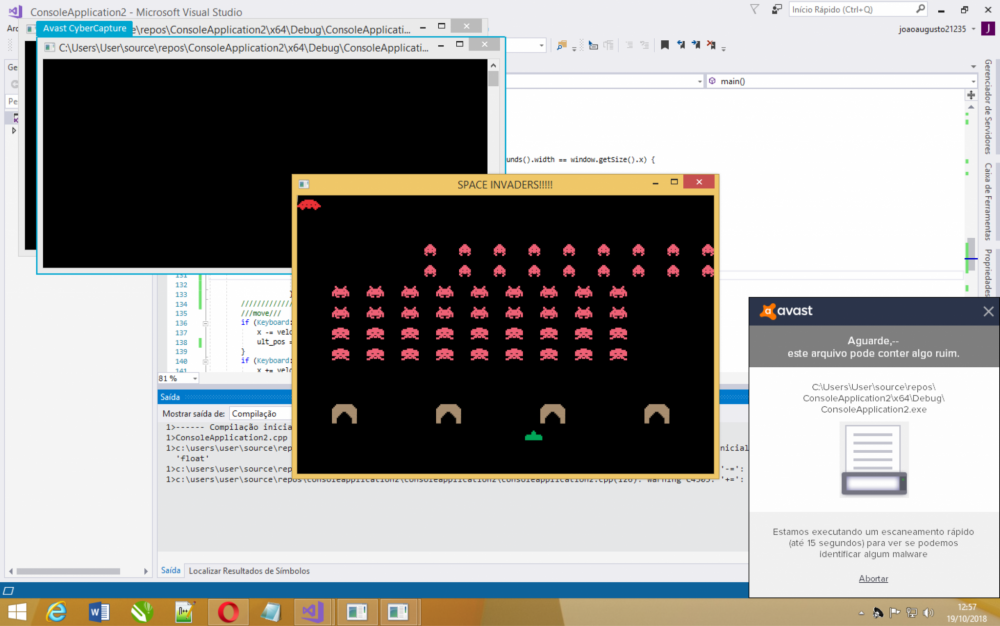The image size is (1000, 626).
Task: Close the Avast scan popup
Action: click(x=988, y=311)
